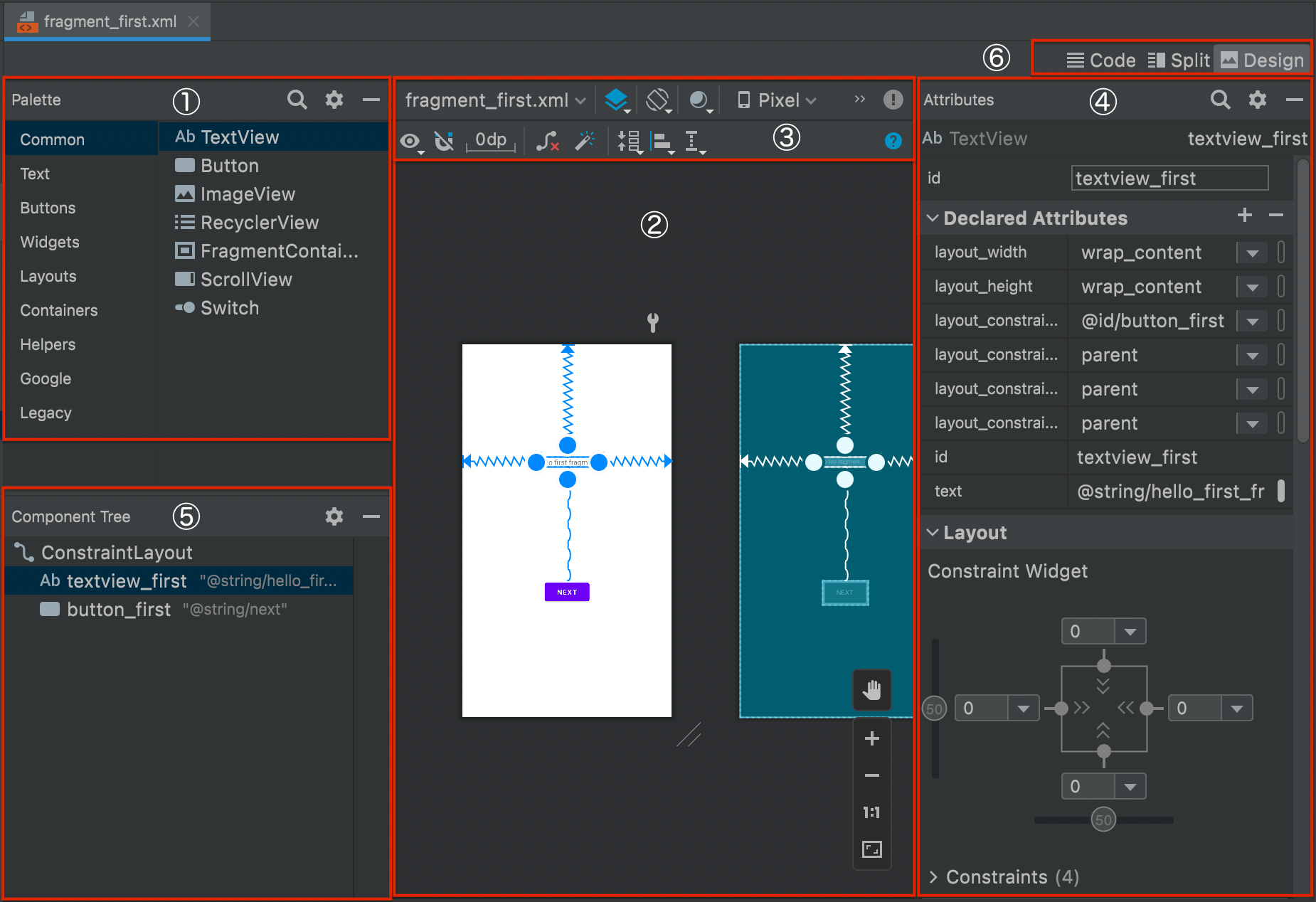
Task: Infer constraints with the magic wand
Action: [x=585, y=140]
